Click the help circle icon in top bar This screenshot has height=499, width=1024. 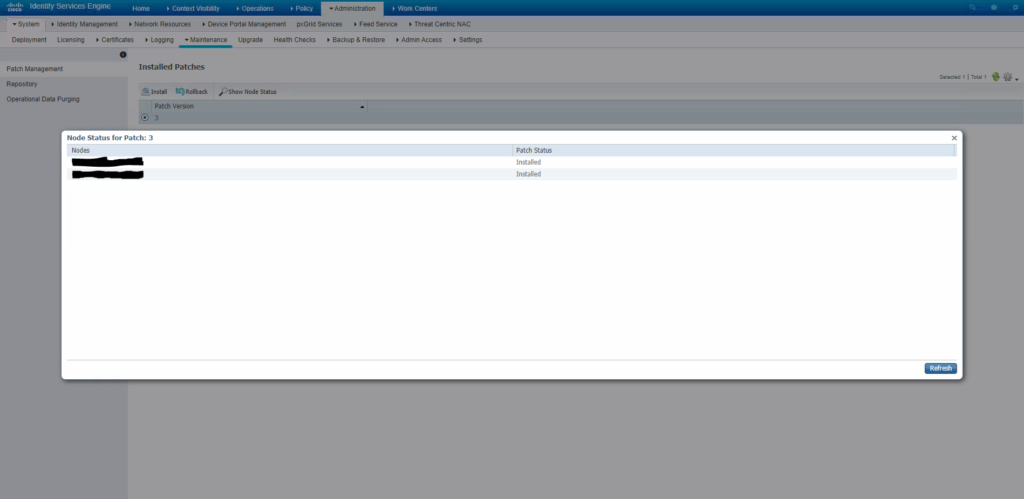[x=994, y=7]
